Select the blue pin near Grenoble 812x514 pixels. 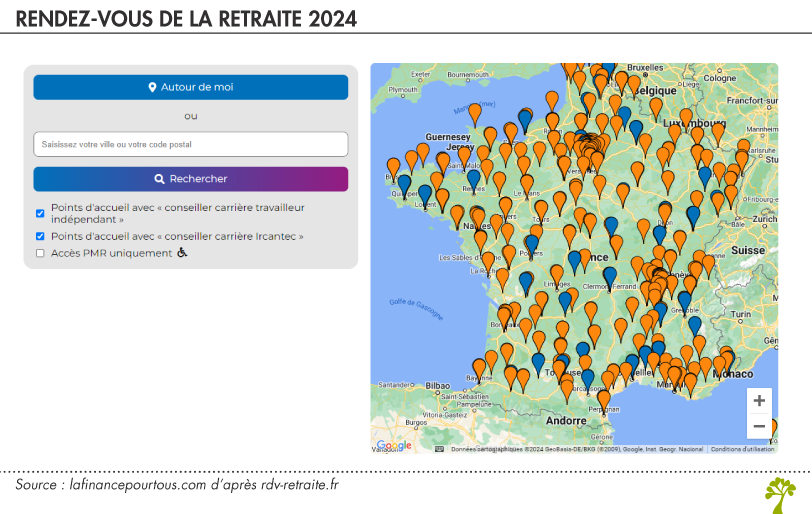coord(685,302)
